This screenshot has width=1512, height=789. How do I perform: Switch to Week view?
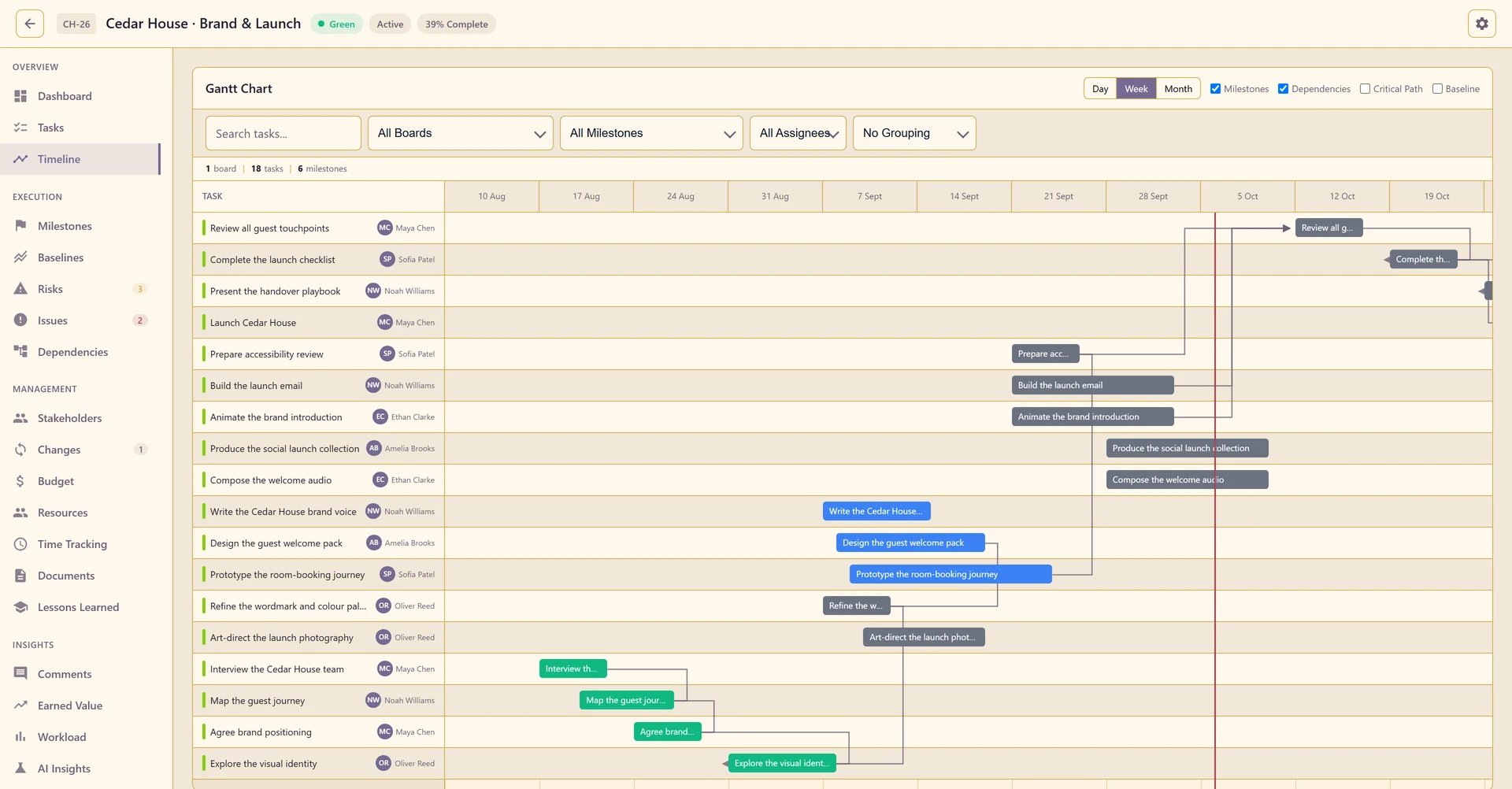[1136, 89]
